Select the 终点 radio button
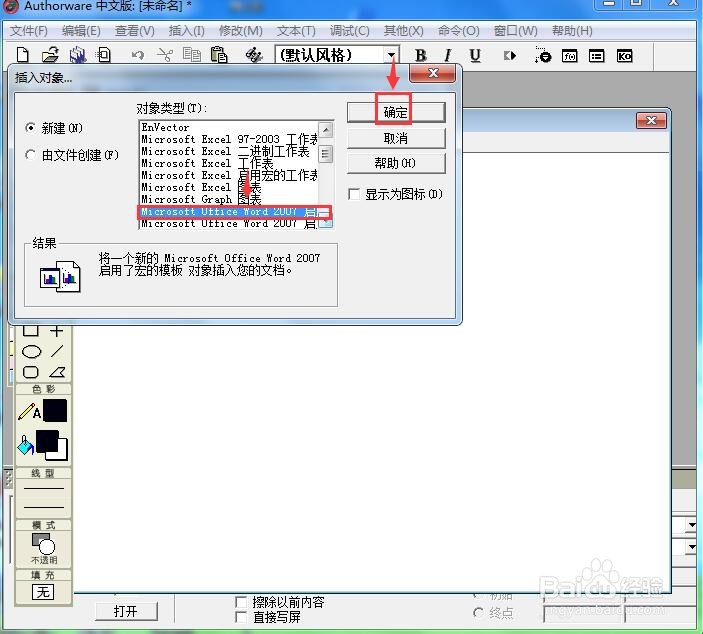This screenshot has width=703, height=634. point(478,612)
